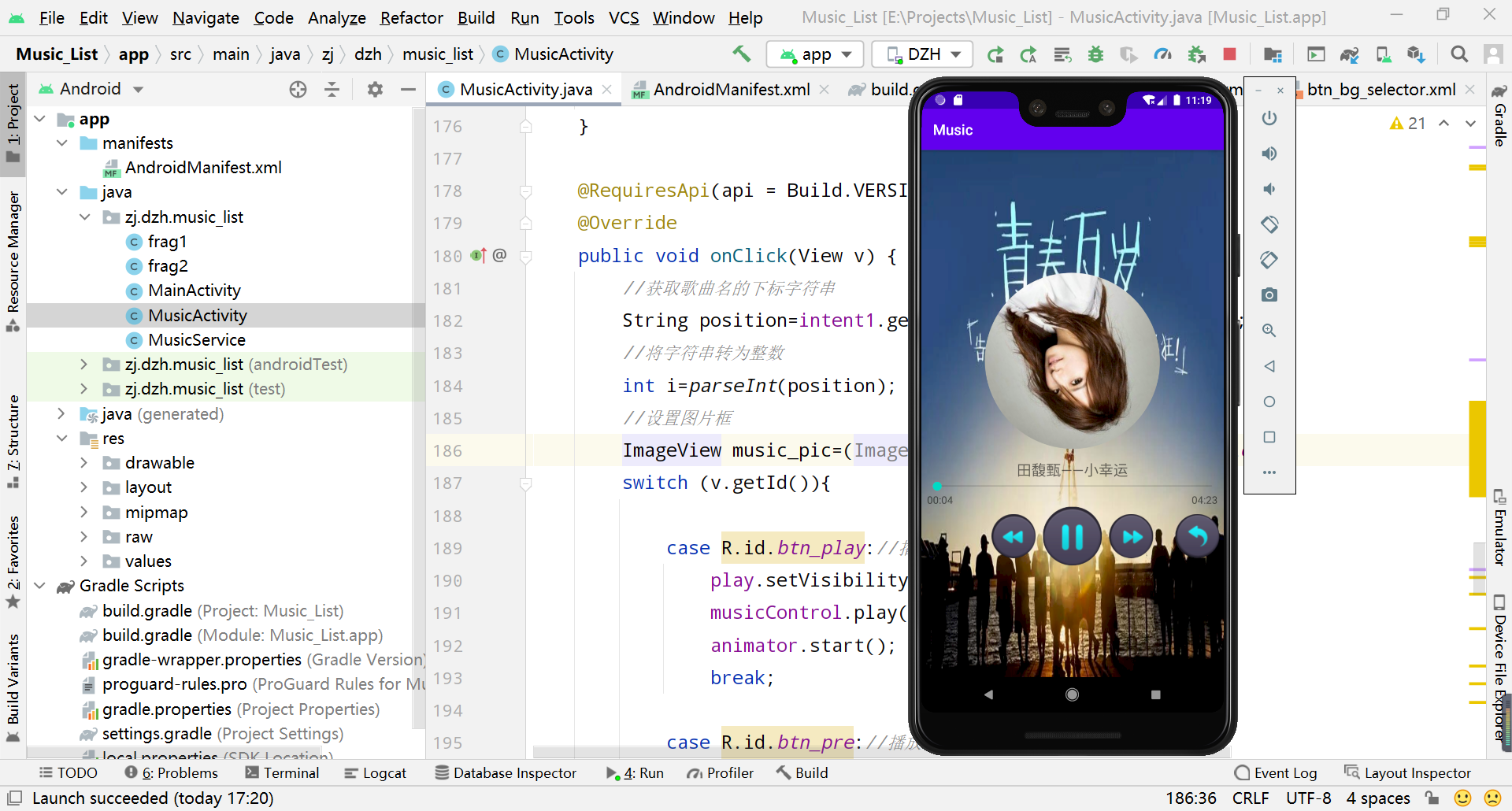This screenshot has height=811, width=1512.
Task: Open the Logcat tool window
Action: tap(376, 773)
